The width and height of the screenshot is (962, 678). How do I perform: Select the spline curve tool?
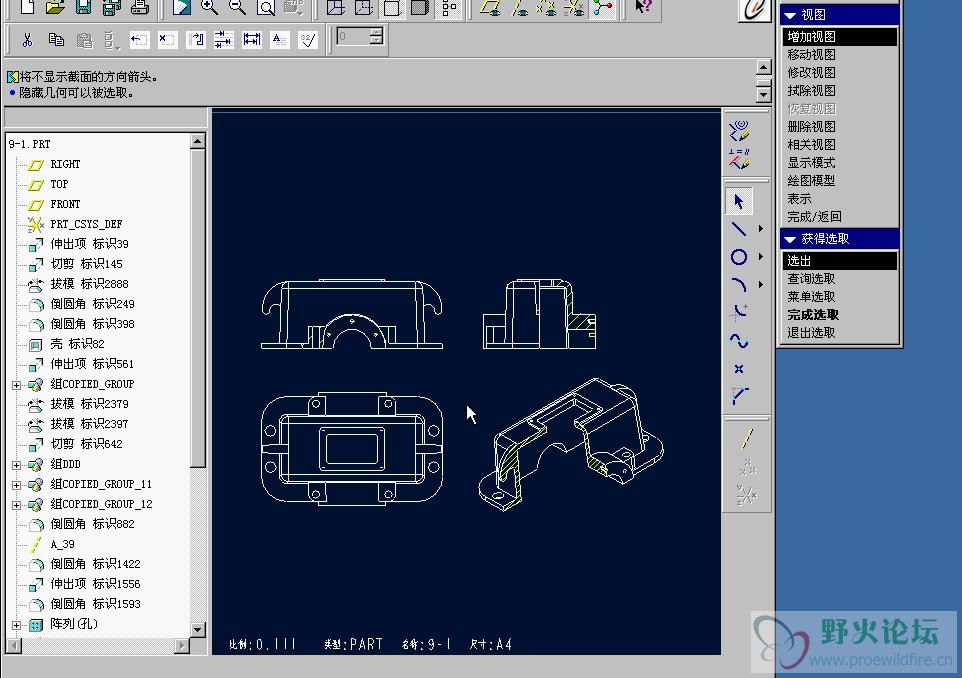(x=739, y=341)
